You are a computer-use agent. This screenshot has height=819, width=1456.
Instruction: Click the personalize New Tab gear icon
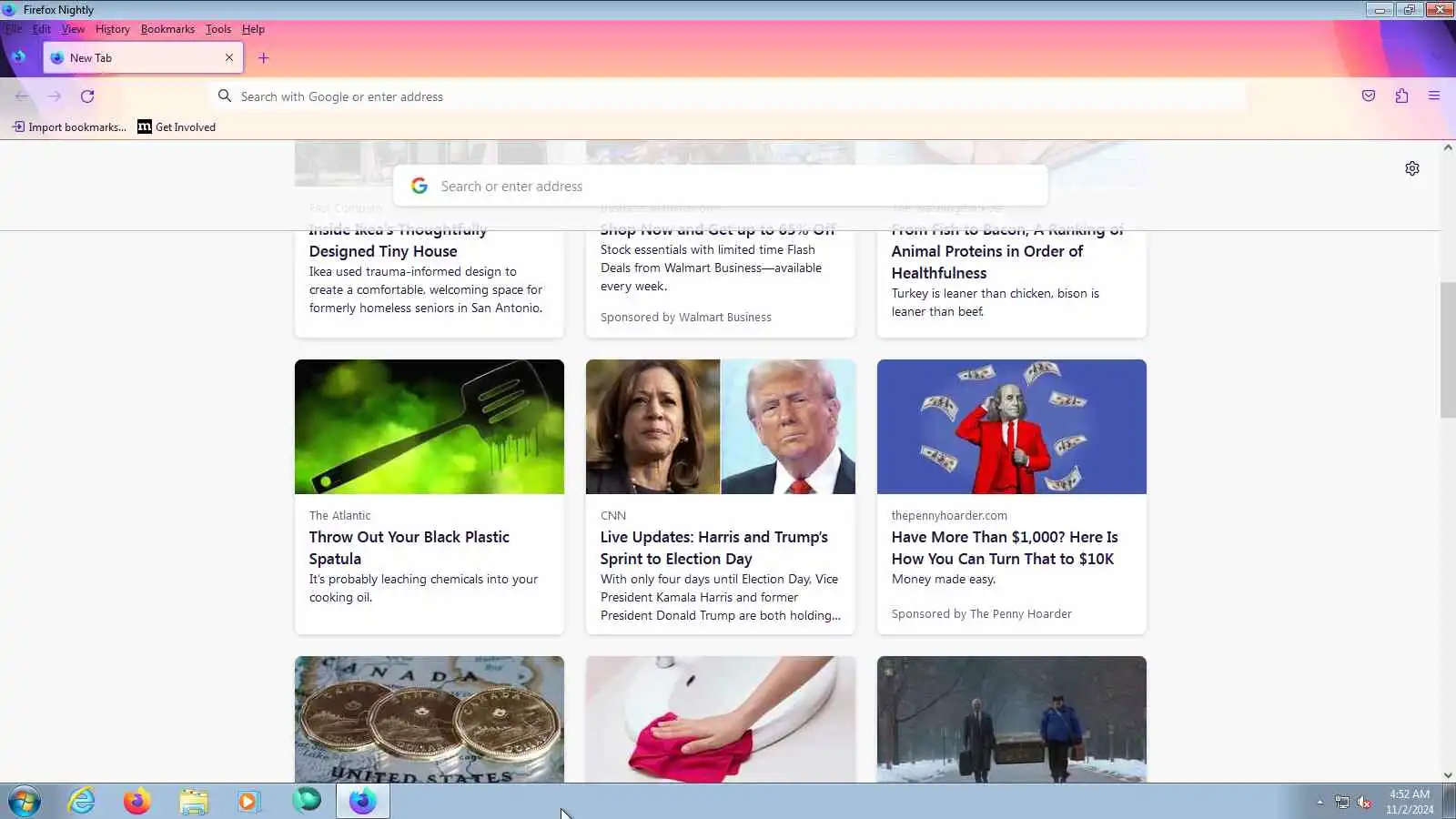pos(1412,168)
